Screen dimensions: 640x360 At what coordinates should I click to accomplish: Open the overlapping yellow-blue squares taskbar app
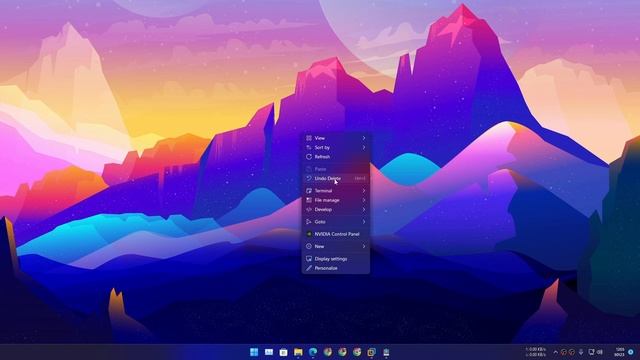371,352
